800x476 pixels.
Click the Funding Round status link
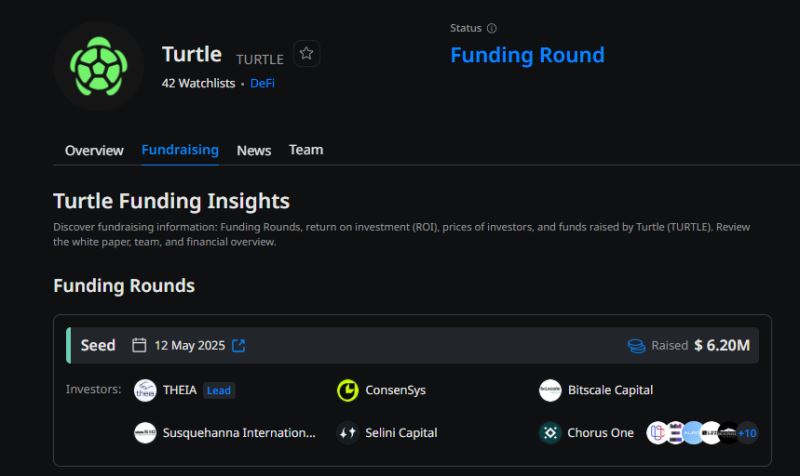(527, 55)
